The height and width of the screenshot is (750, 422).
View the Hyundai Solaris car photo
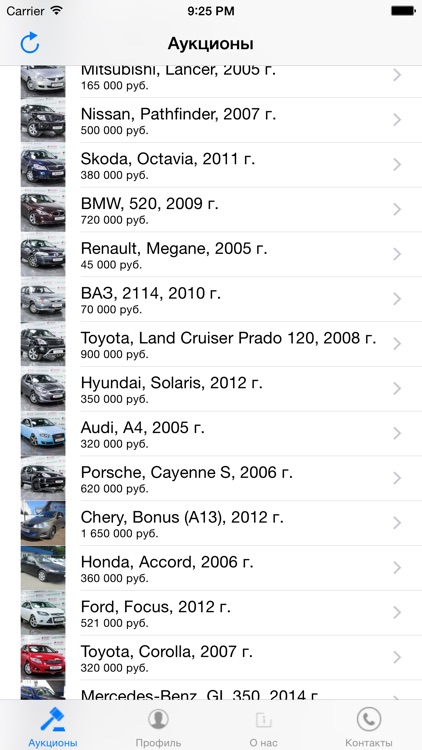pyautogui.click(x=43, y=389)
